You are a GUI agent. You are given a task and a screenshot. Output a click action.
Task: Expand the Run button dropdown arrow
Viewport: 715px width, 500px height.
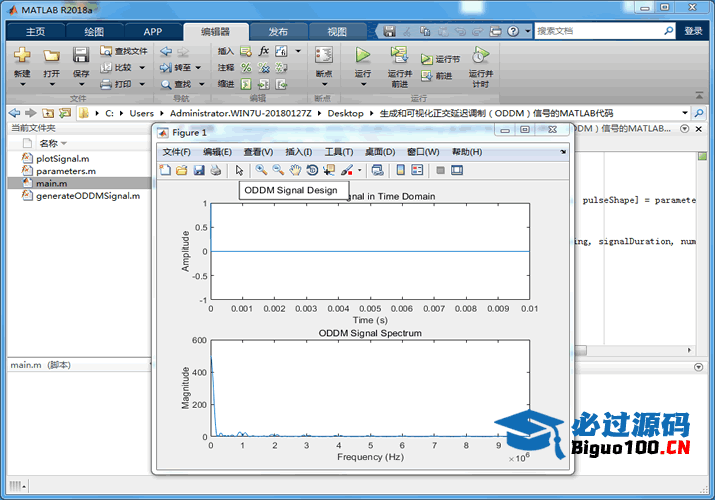tap(363, 84)
